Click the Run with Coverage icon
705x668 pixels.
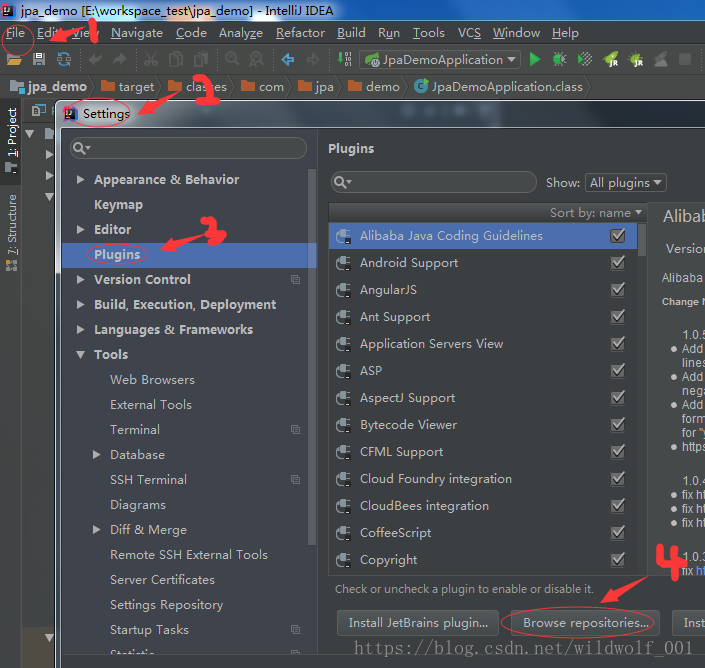(x=585, y=59)
